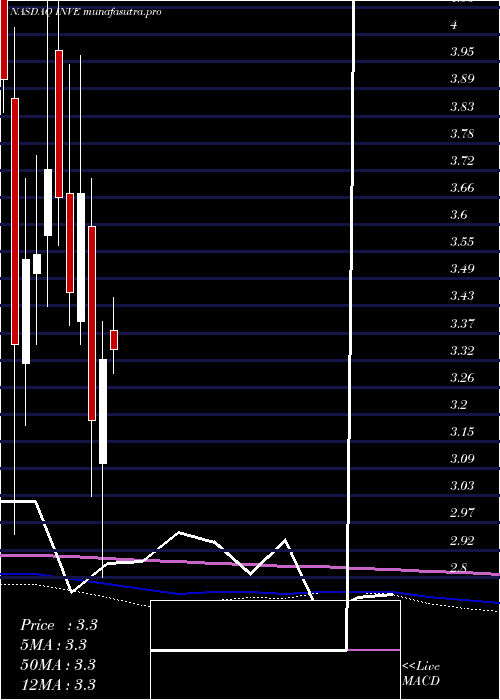Click the 'NASDAQ INVE munafasutra.pro' chart title
This screenshot has width=500, height=700.
point(85,12)
